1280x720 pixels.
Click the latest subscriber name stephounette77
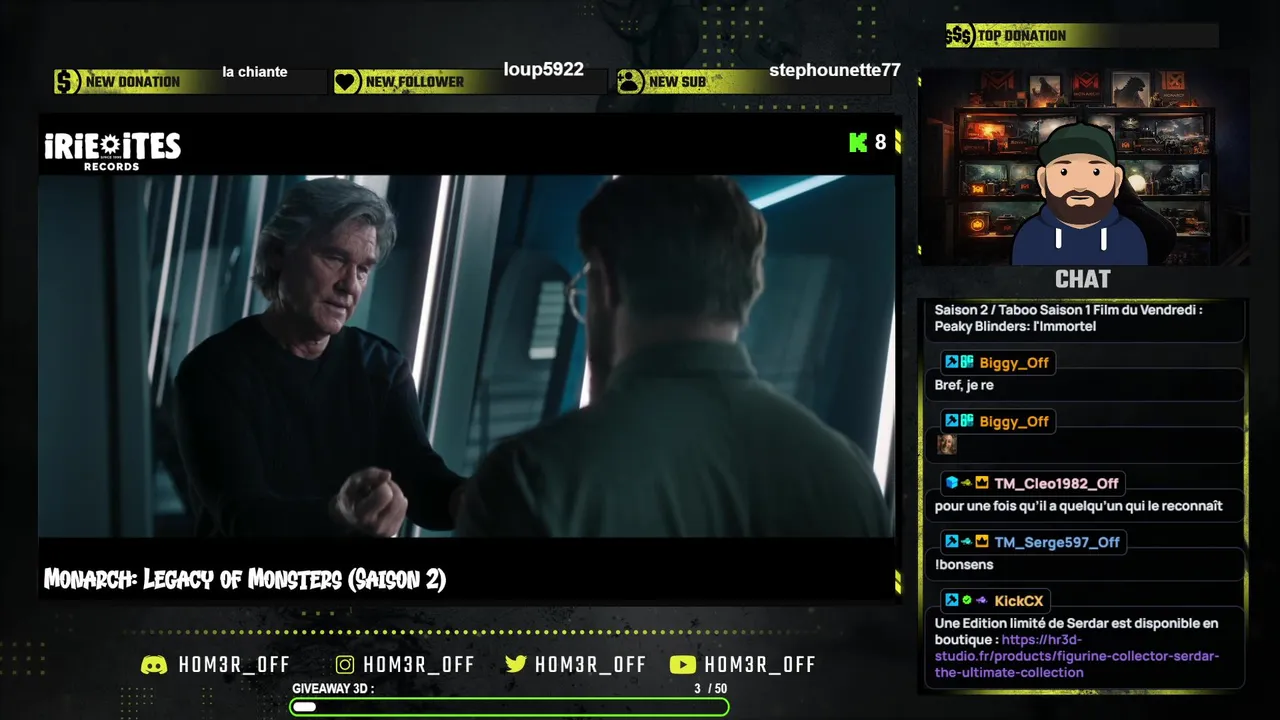click(x=835, y=70)
